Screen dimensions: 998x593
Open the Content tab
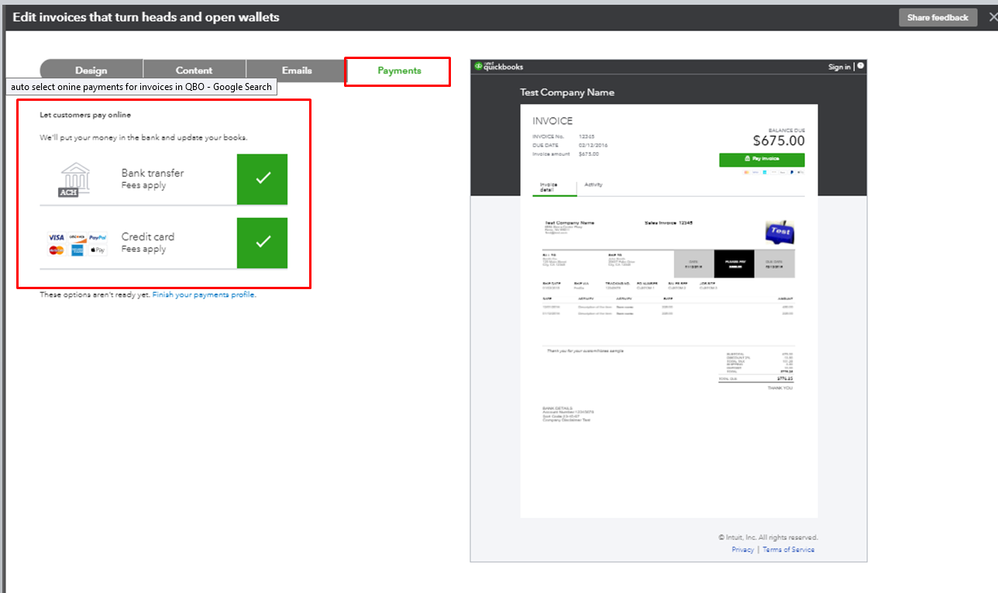click(194, 70)
